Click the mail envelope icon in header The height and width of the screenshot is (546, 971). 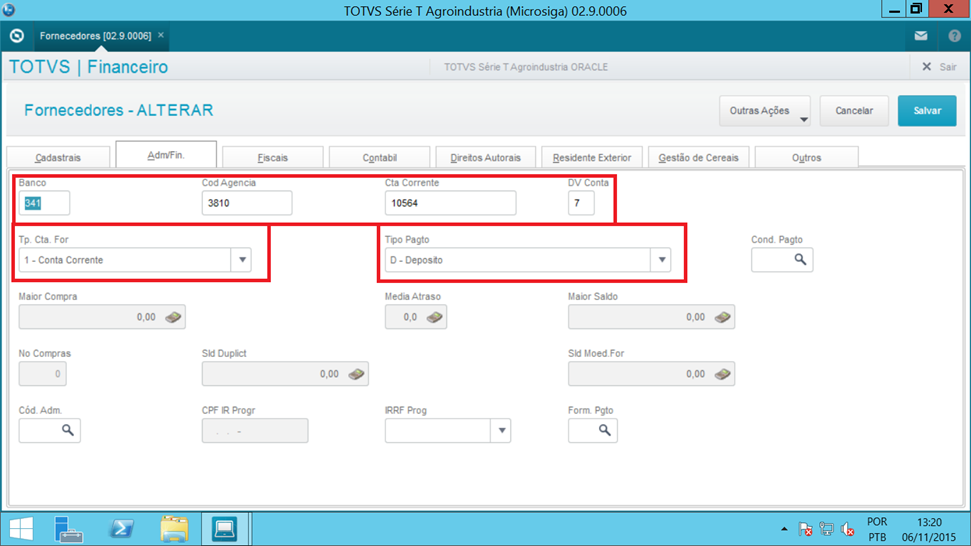(920, 36)
